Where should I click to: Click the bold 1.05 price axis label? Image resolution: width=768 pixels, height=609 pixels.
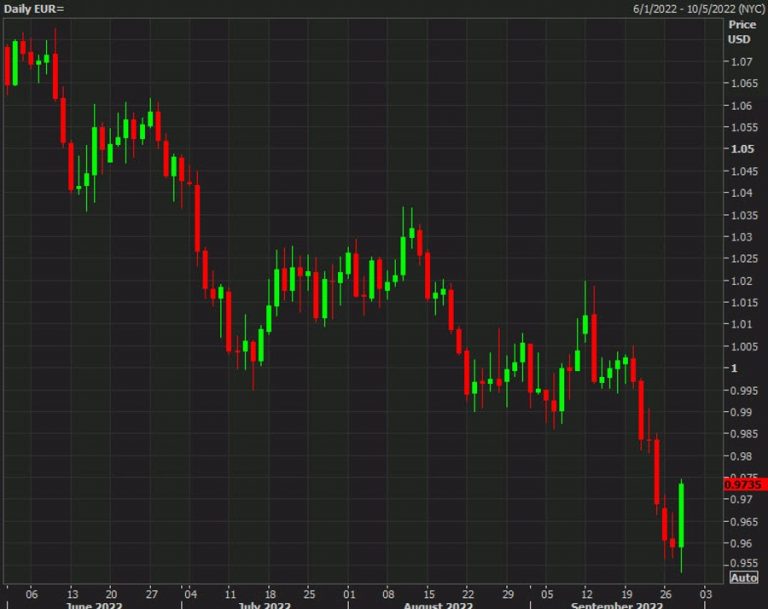pyautogui.click(x=742, y=149)
